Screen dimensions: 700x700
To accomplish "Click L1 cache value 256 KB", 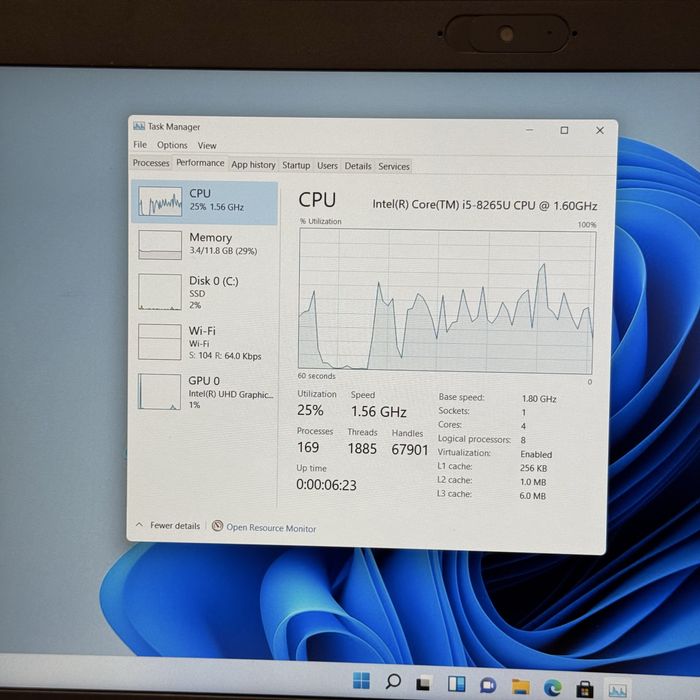I will pyautogui.click(x=533, y=468).
